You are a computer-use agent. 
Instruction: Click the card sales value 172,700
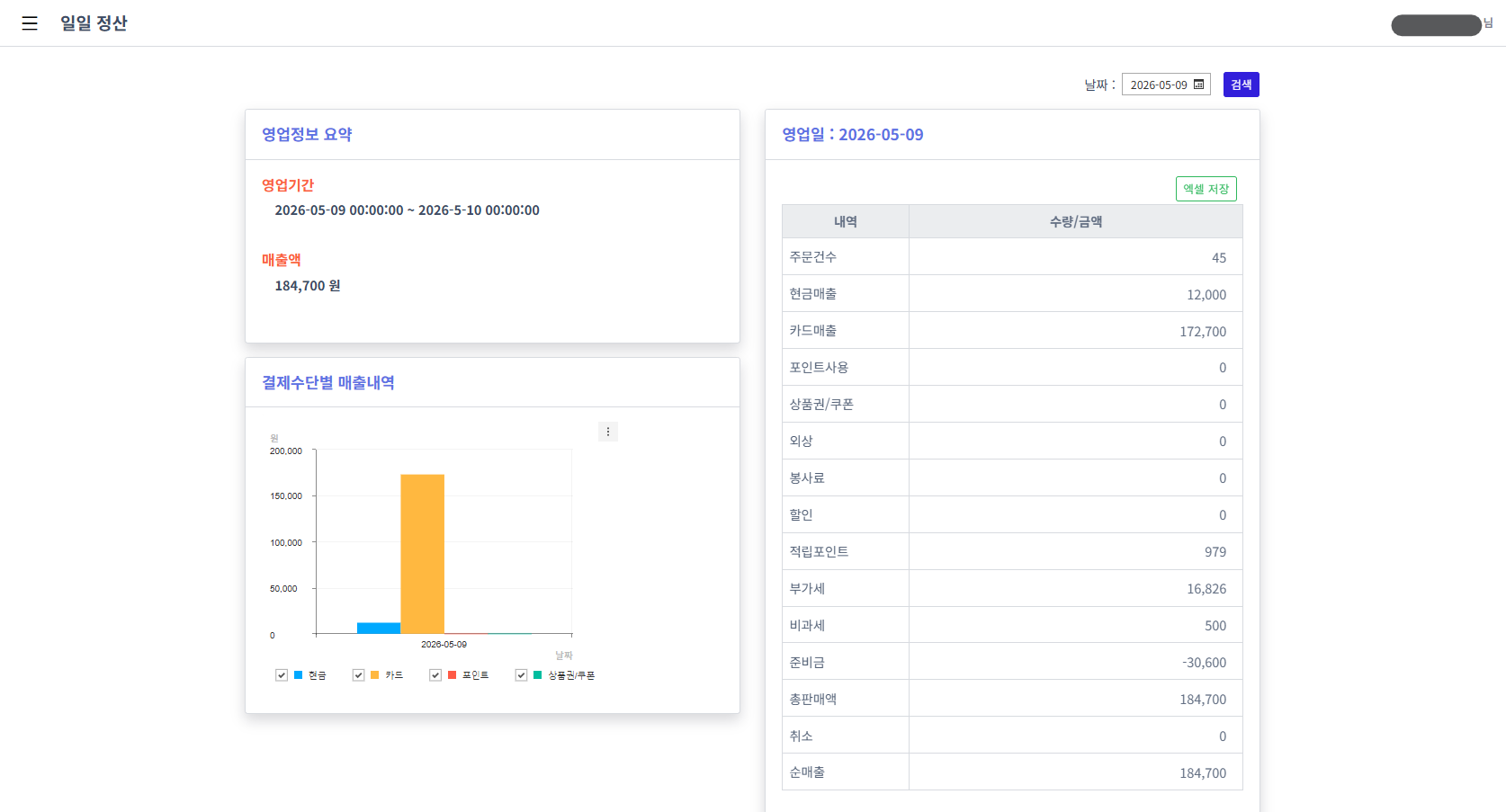coord(1203,332)
